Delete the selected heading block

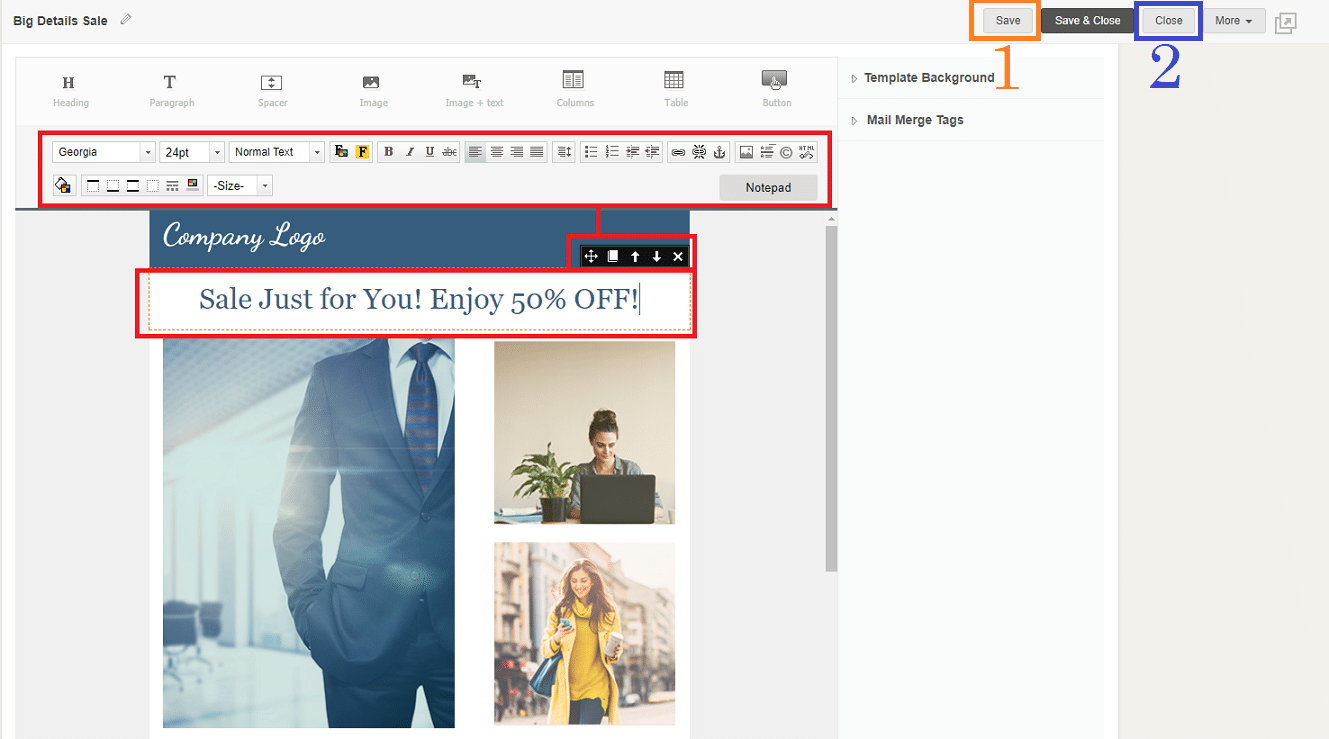coord(678,257)
